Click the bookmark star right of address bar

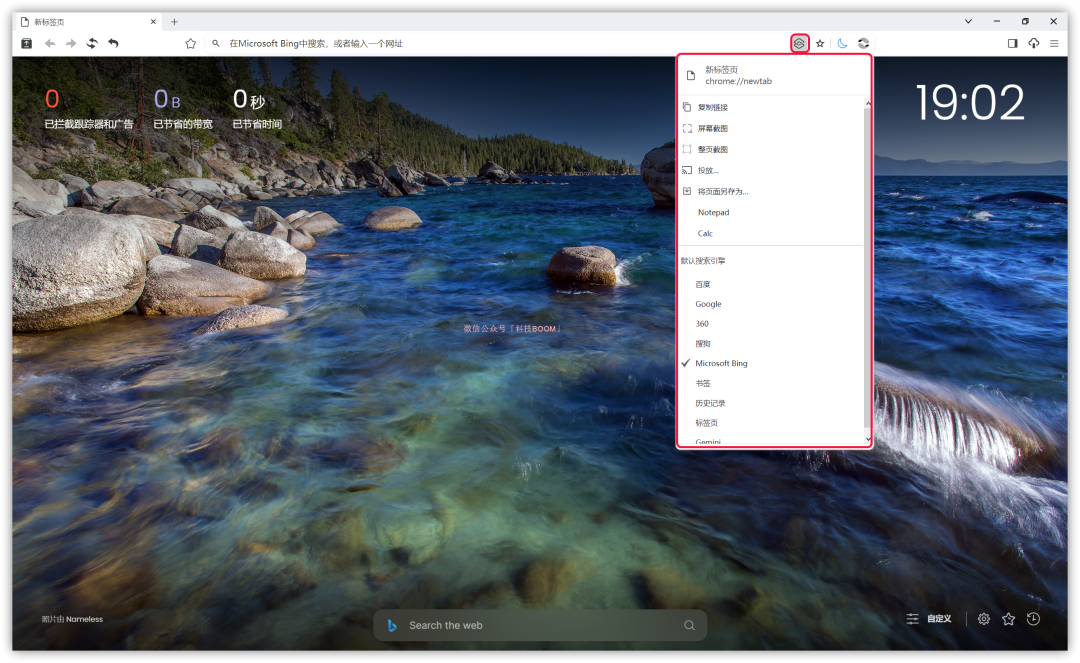click(820, 43)
